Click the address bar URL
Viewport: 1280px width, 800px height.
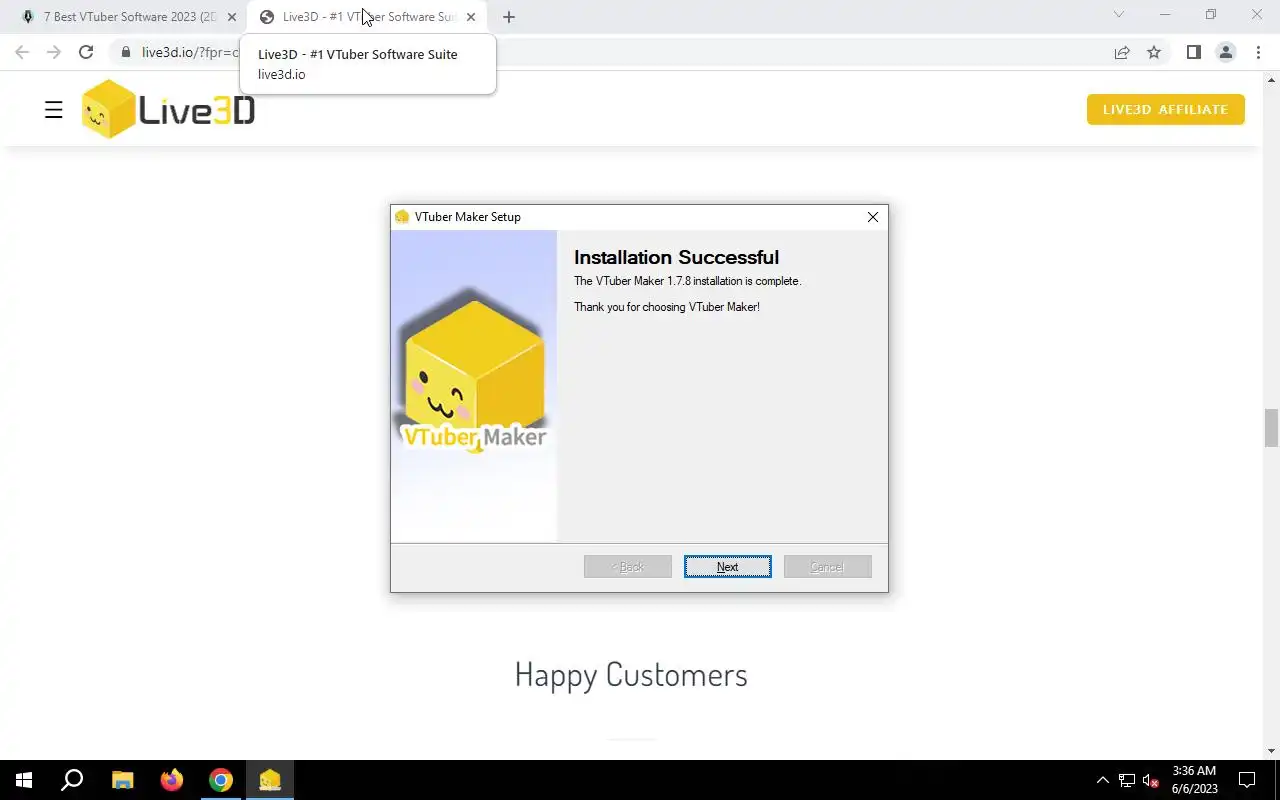(190, 52)
